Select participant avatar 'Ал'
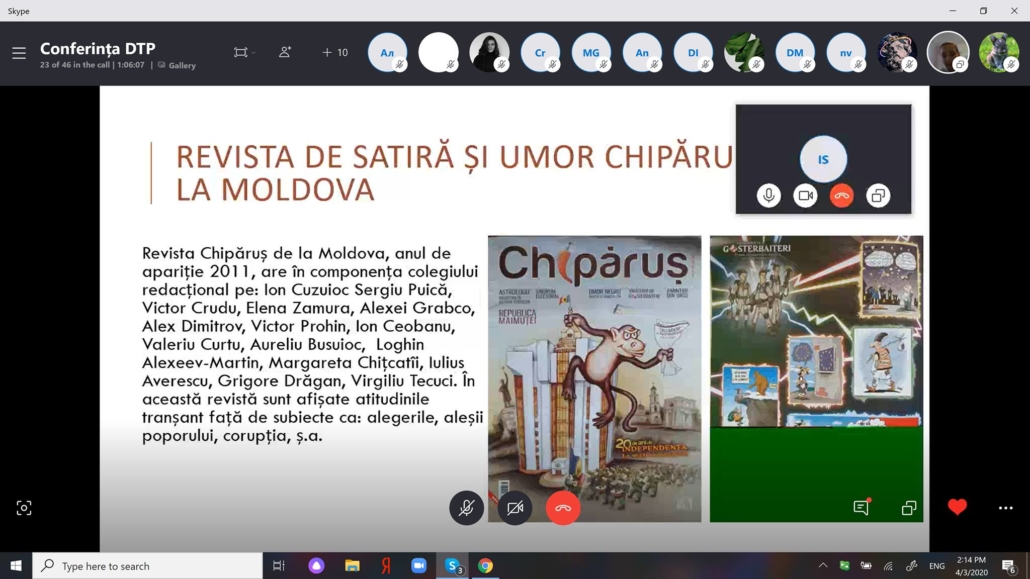The image size is (1030, 579). 388,53
